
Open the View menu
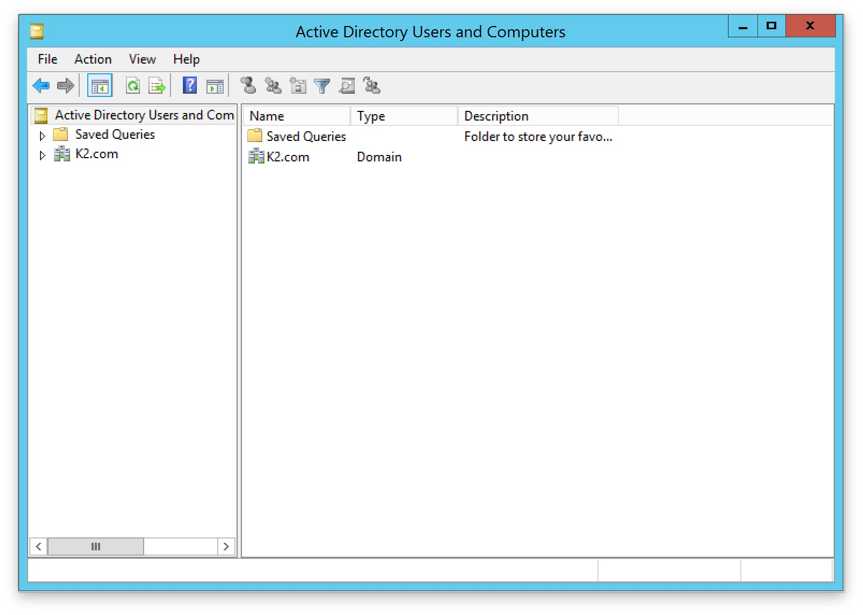click(142, 59)
